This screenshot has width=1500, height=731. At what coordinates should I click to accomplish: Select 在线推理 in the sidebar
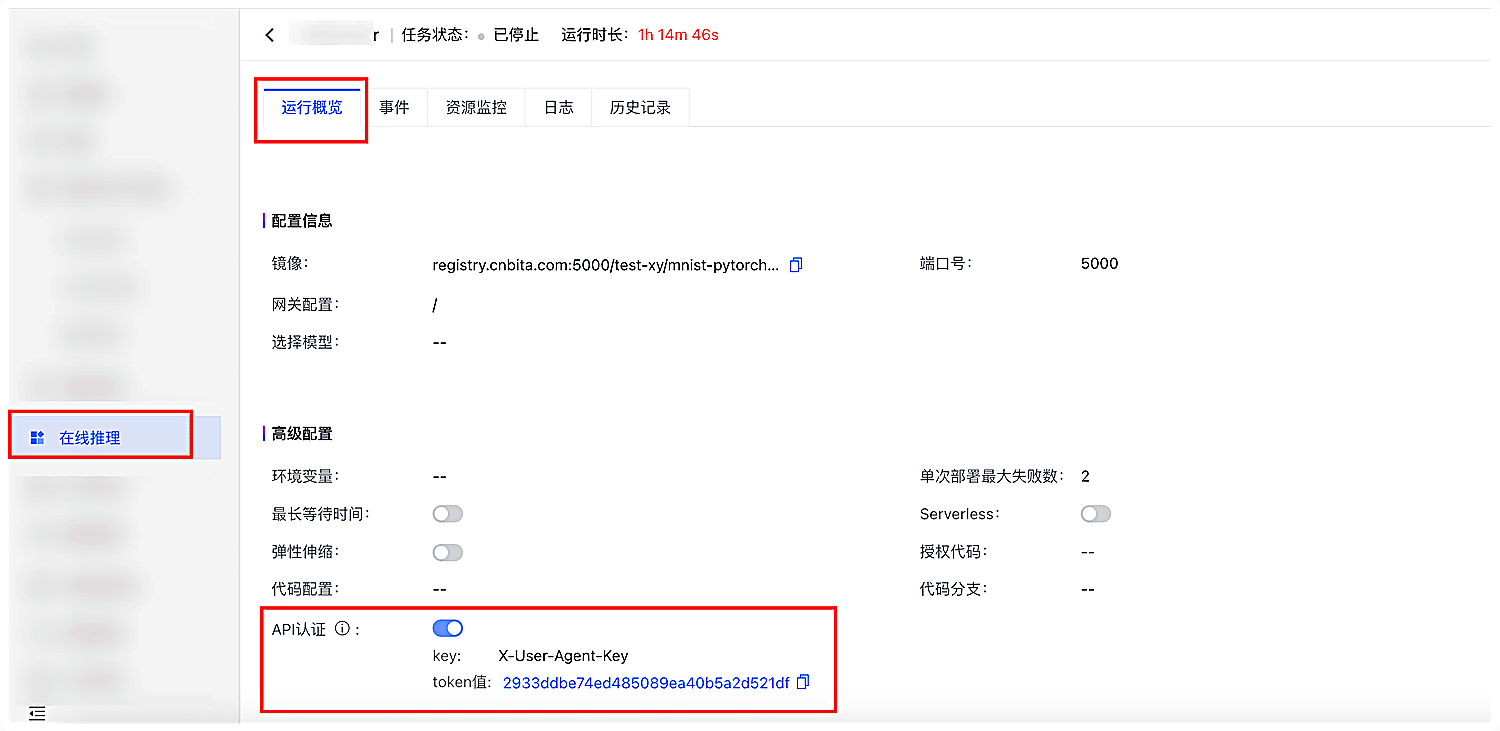click(x=117, y=437)
